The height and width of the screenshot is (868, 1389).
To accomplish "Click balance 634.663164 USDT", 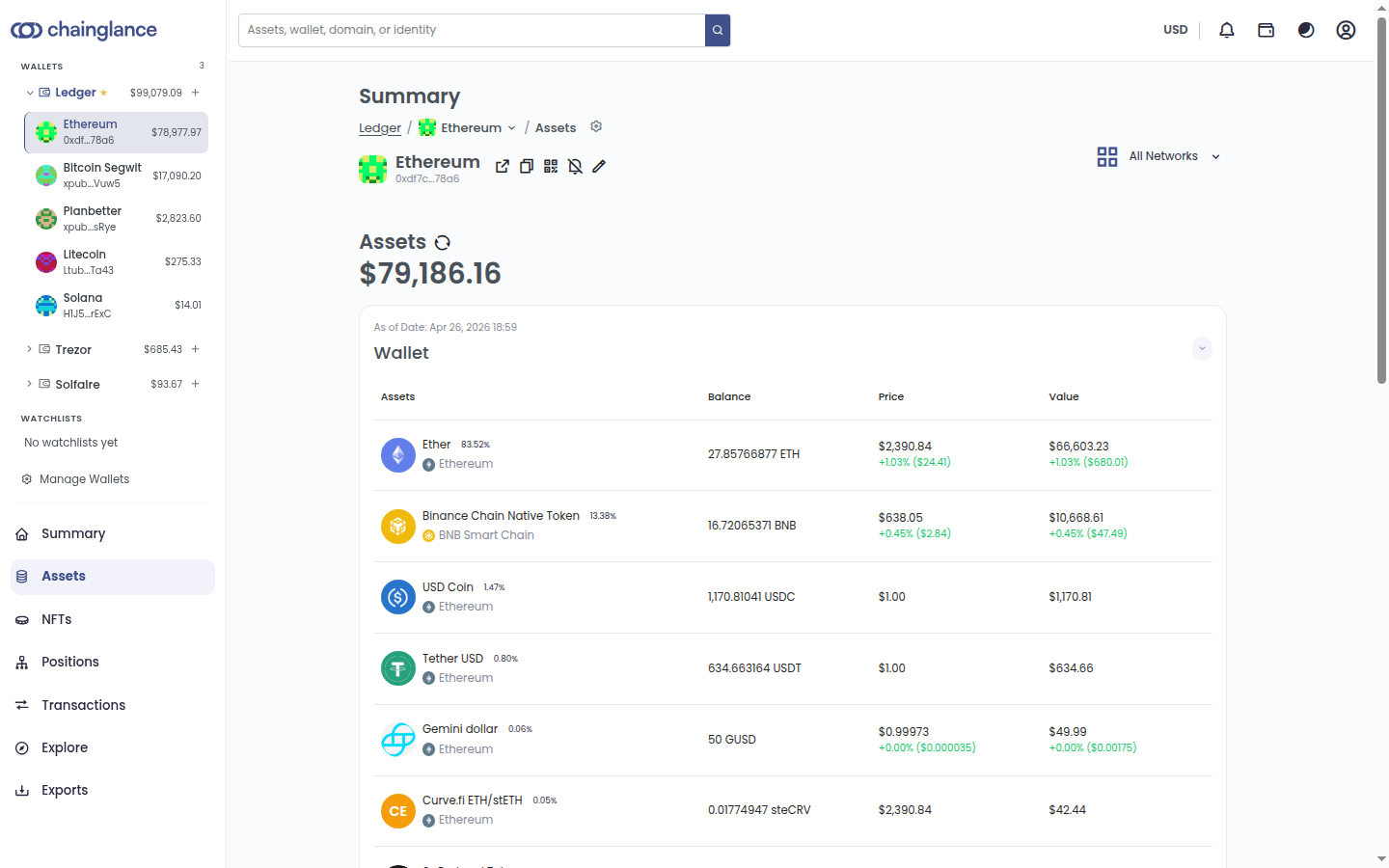I will [x=754, y=668].
